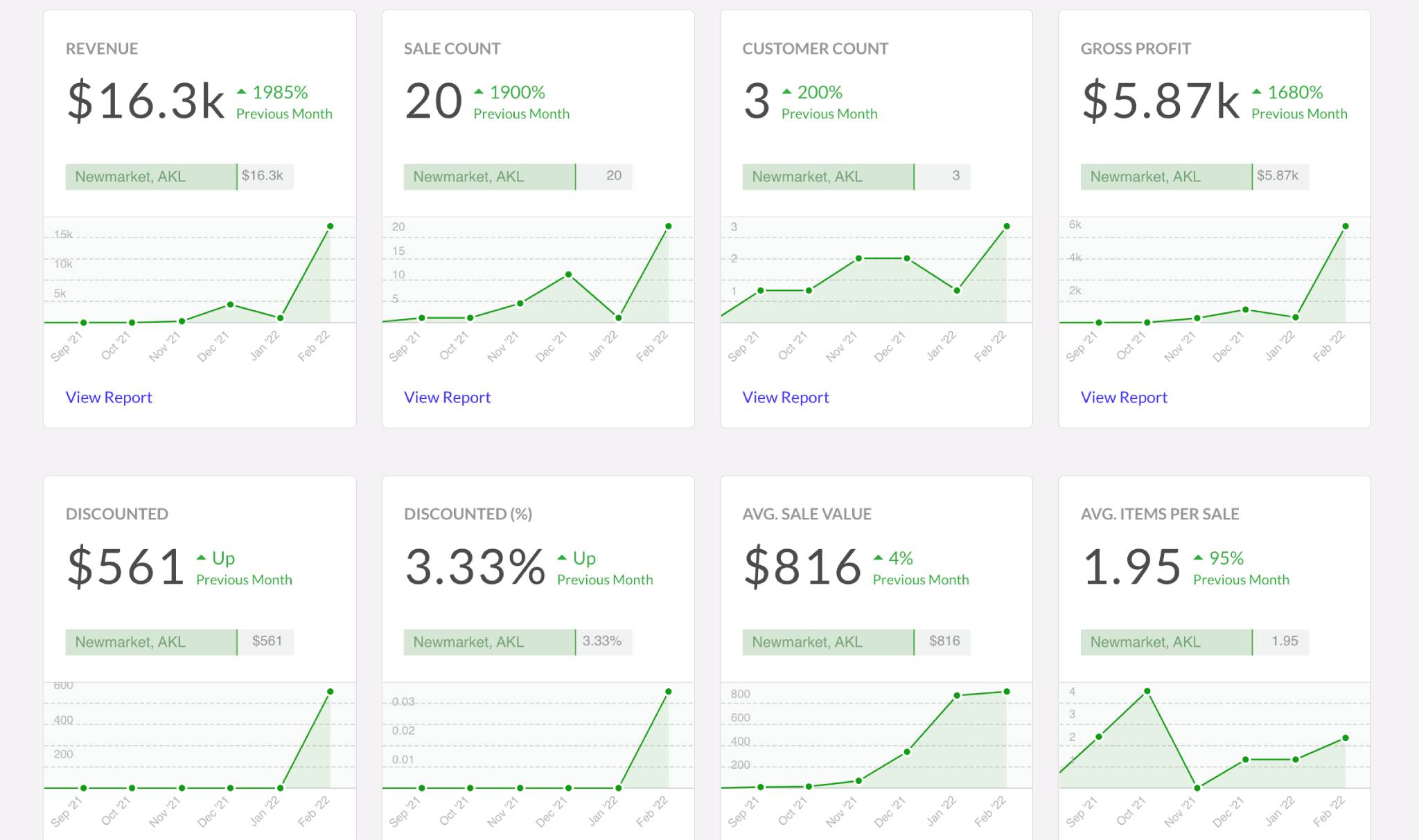This screenshot has width=1419, height=840.
Task: Click Jan '22 data point on Avg. Sale Value chart
Action: pos(957,695)
